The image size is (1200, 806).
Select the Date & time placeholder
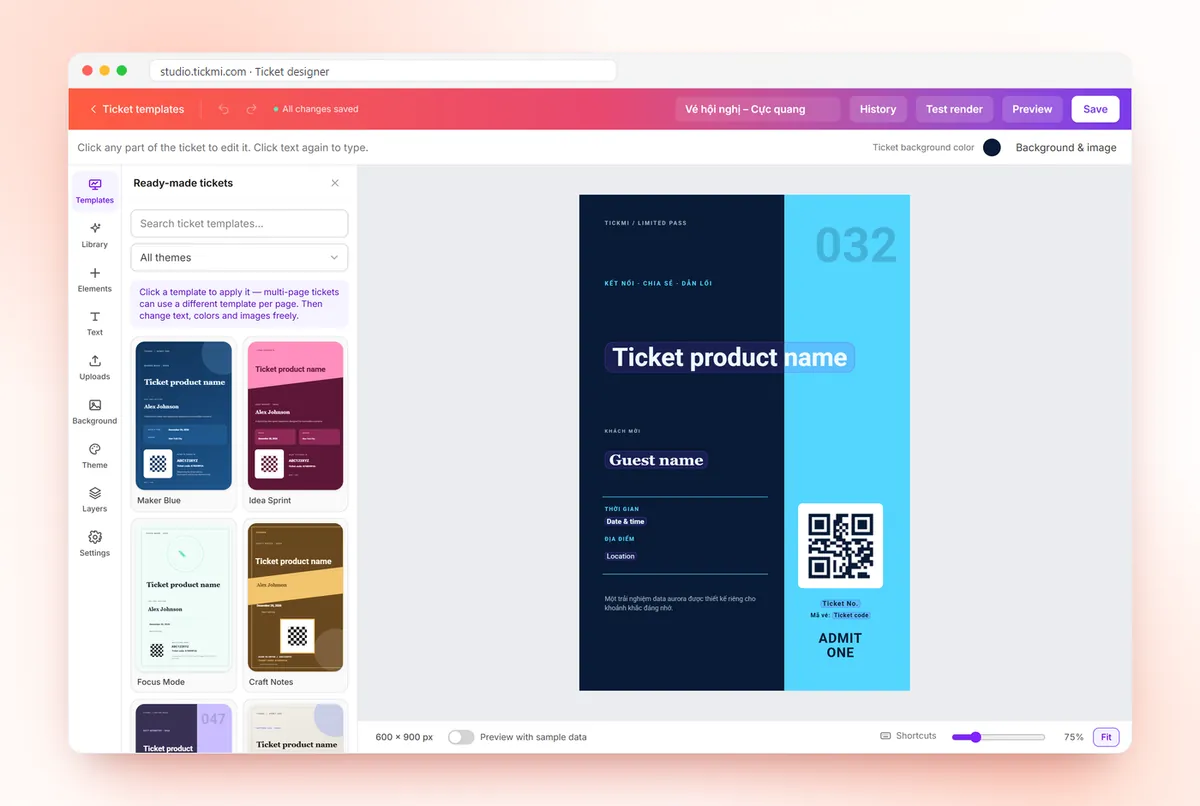pyautogui.click(x=625, y=522)
